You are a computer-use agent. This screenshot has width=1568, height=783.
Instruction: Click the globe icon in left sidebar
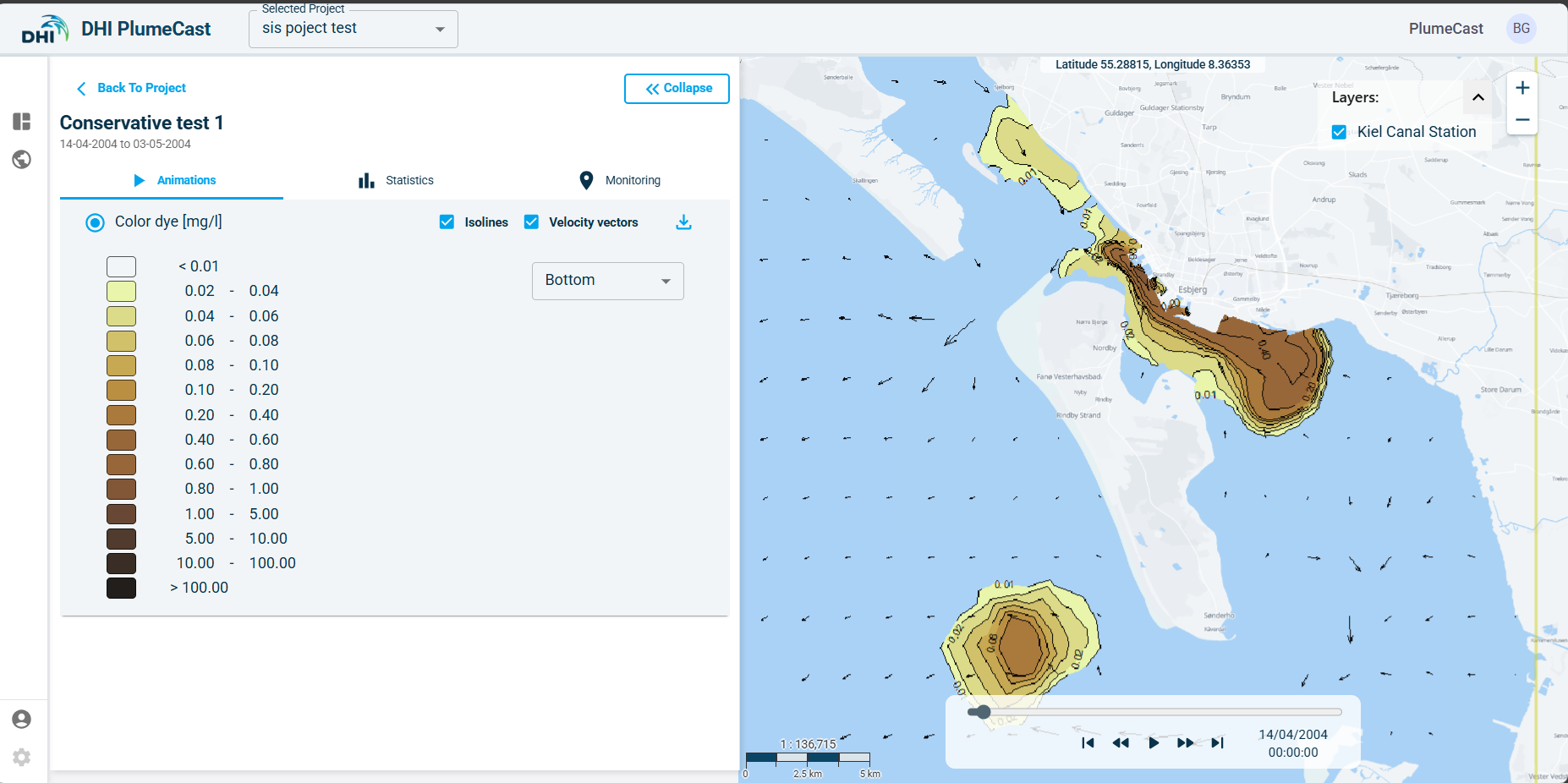point(22,160)
